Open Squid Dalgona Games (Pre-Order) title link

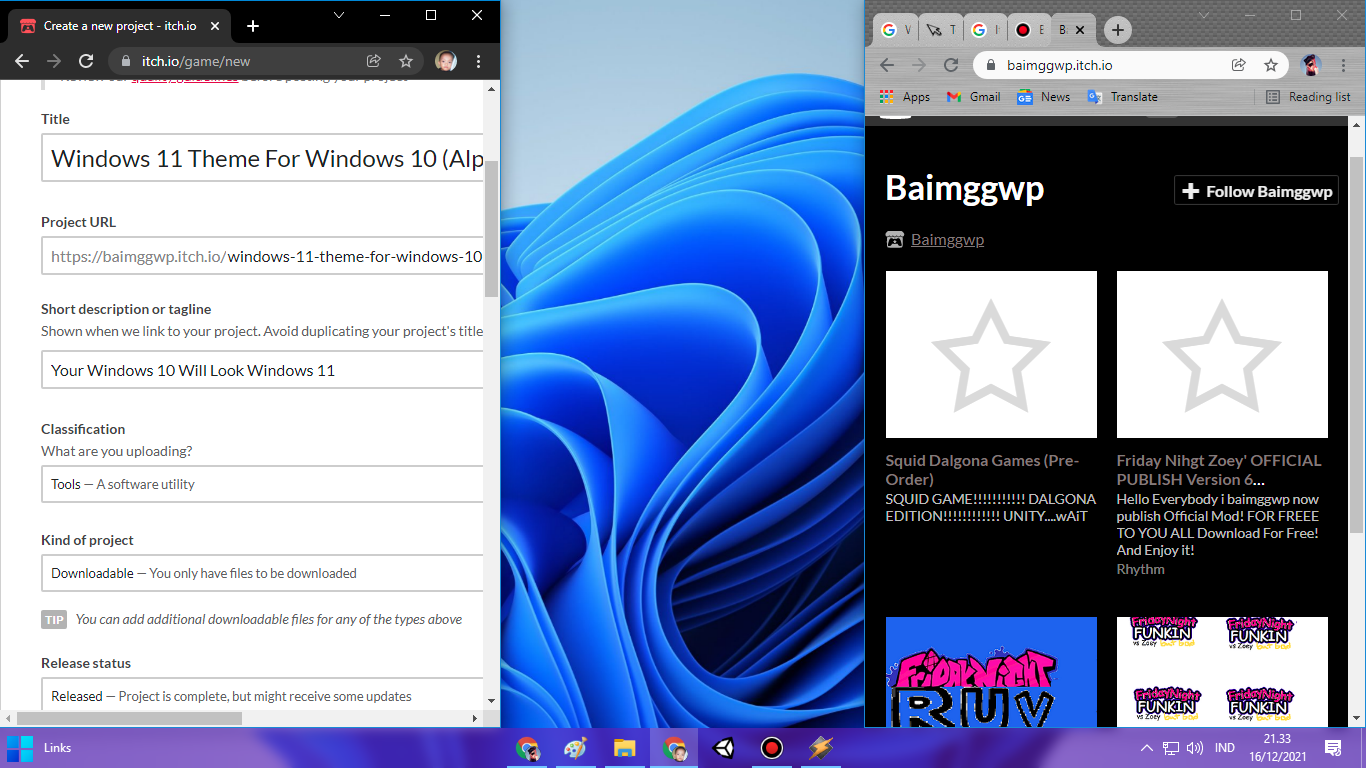coord(982,470)
